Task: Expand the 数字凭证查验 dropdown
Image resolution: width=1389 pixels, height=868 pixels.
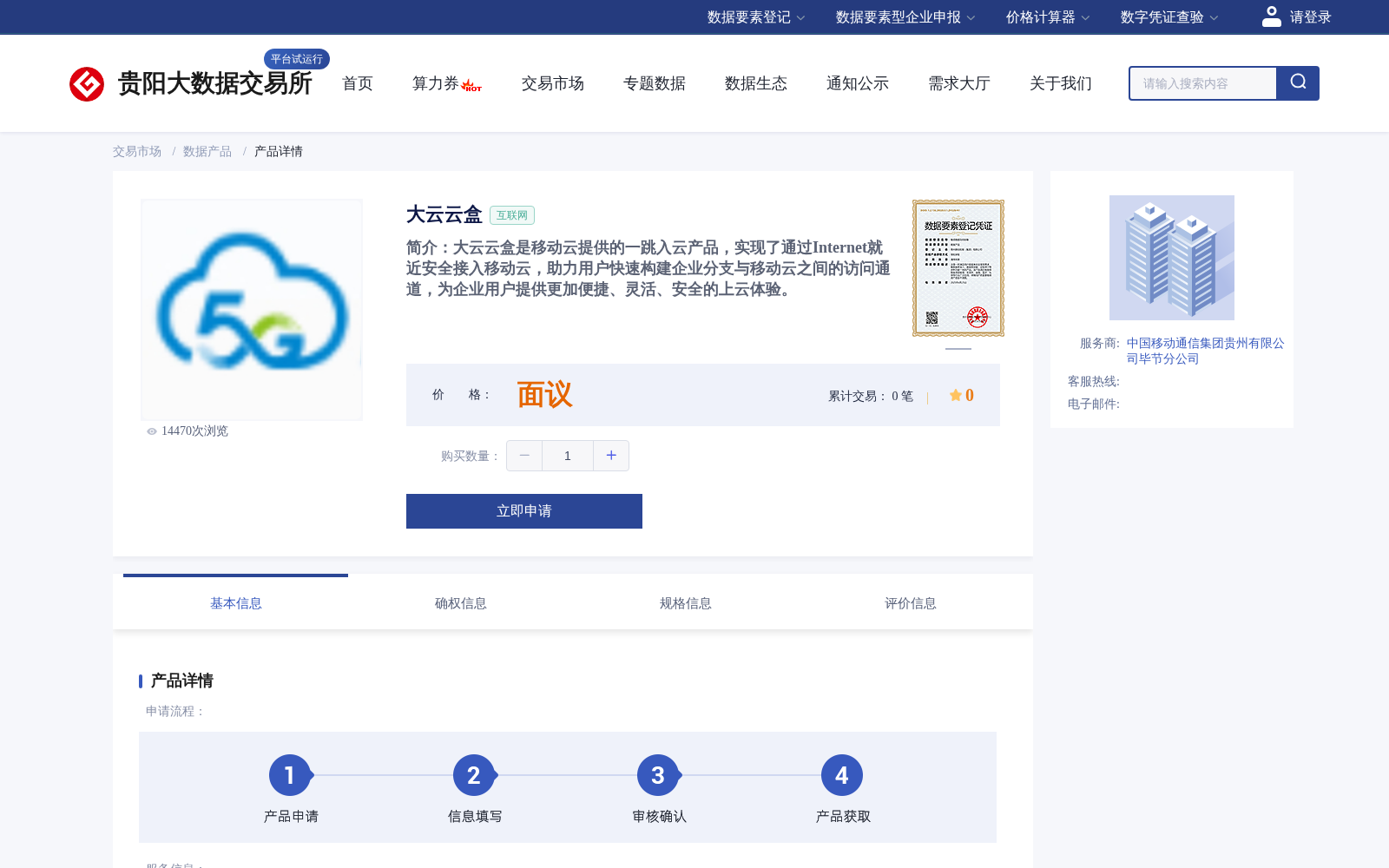Action: pyautogui.click(x=1169, y=17)
